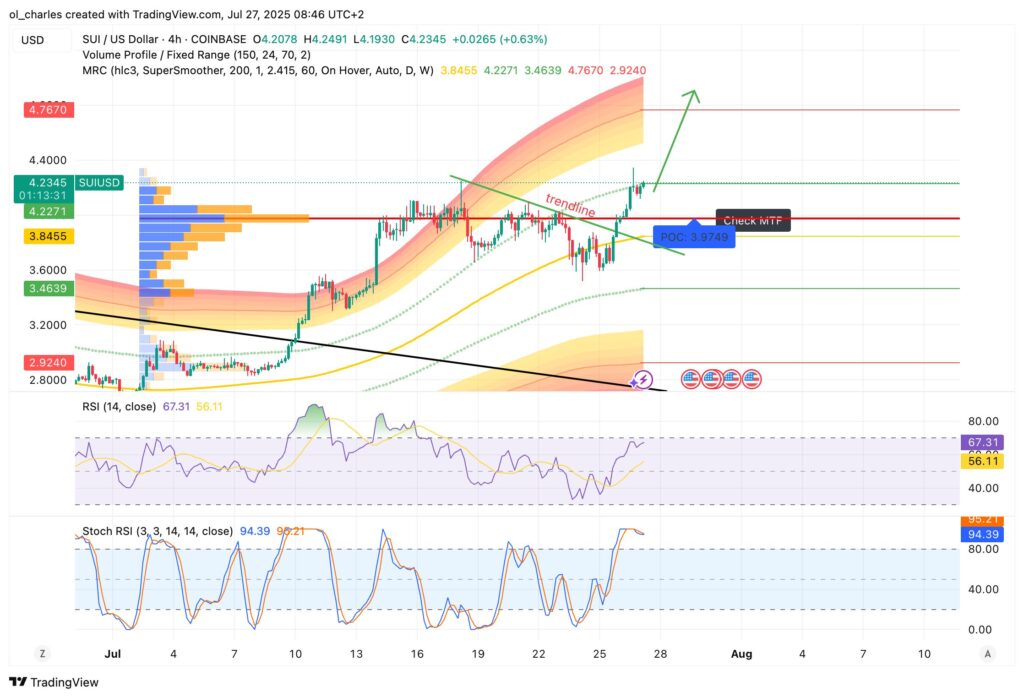Click the purple lightning bolt event icon
This screenshot has height=698, width=1024.
(x=644, y=379)
